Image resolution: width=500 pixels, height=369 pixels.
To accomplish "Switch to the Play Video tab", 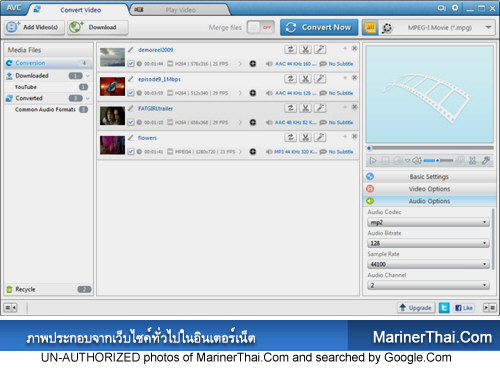I will click(x=181, y=10).
